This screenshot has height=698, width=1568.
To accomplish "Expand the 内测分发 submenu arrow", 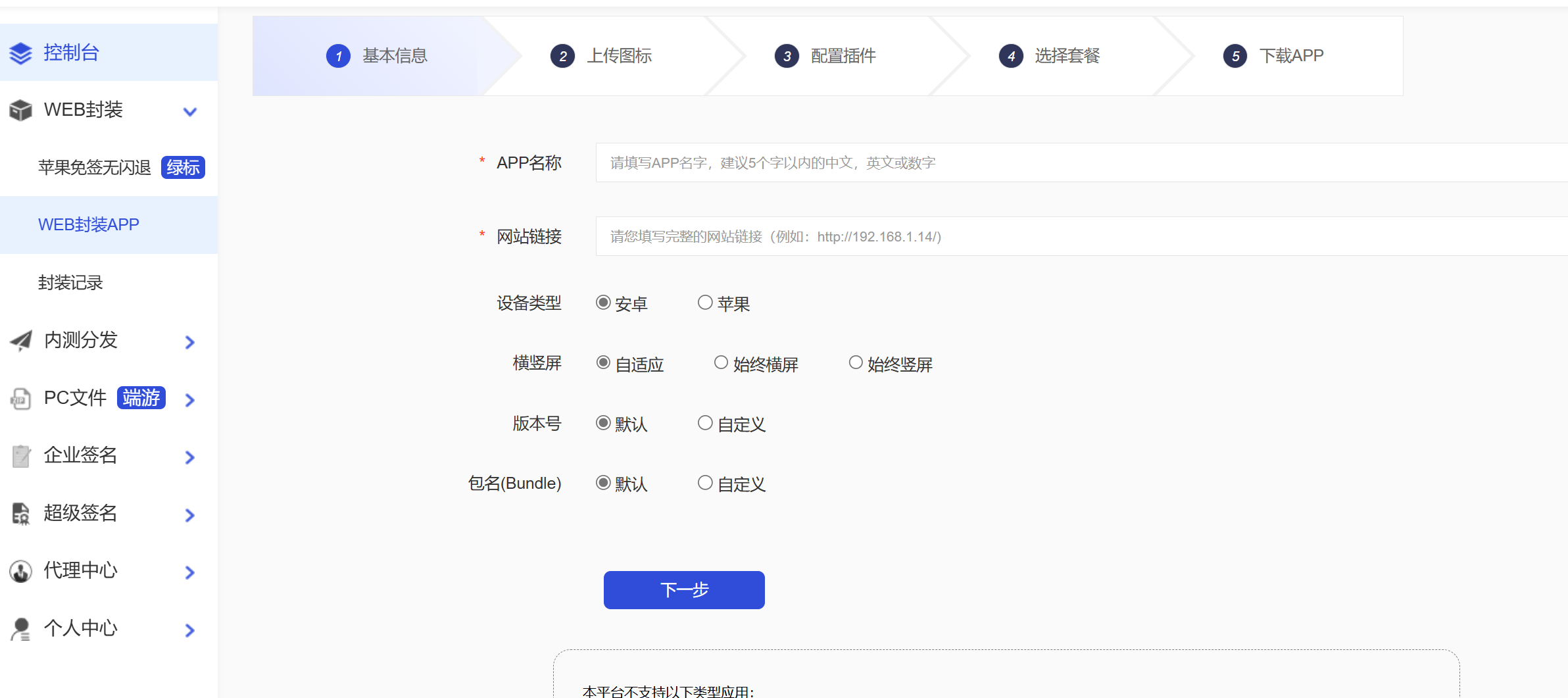I will tap(190, 342).
